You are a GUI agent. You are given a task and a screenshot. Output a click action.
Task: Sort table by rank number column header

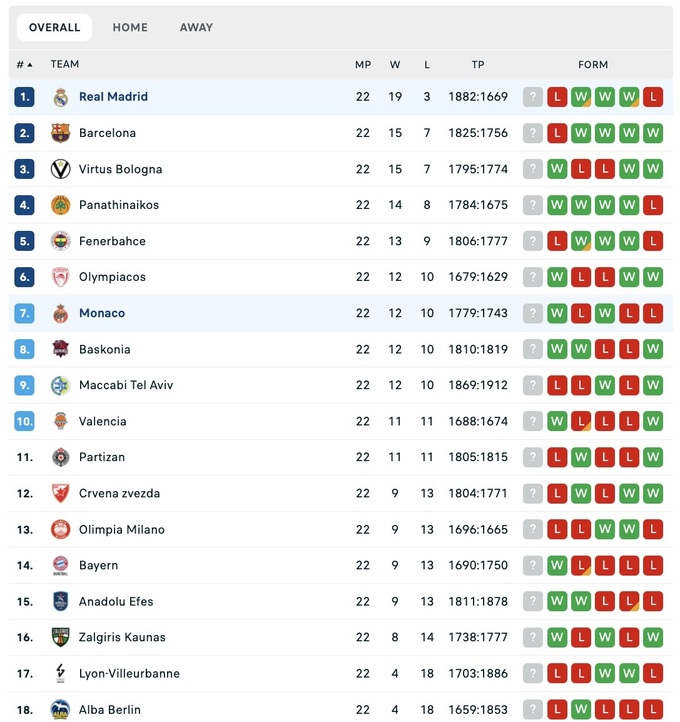coord(24,65)
